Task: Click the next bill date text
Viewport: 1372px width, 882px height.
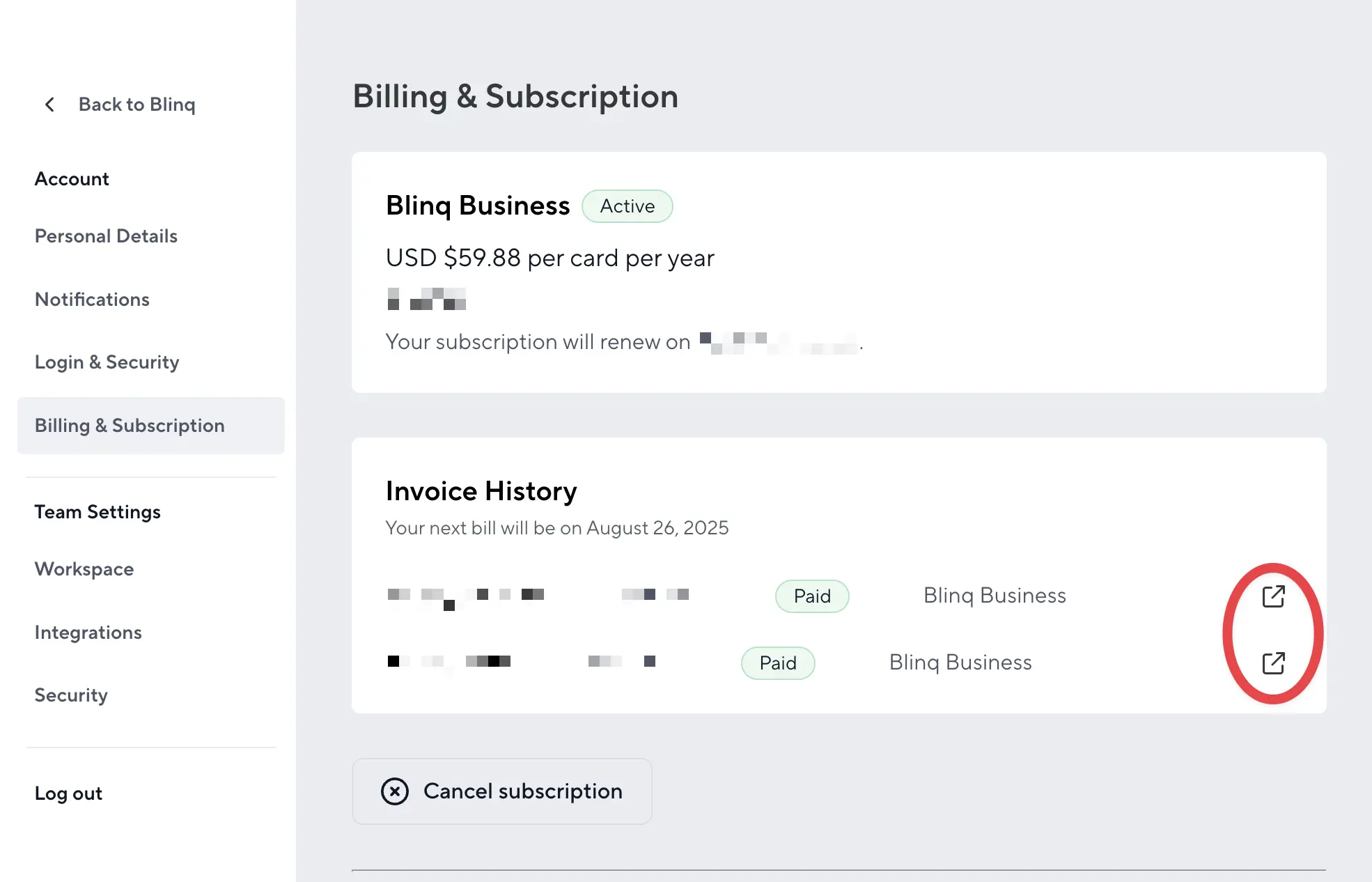Action: pyautogui.click(x=557, y=528)
